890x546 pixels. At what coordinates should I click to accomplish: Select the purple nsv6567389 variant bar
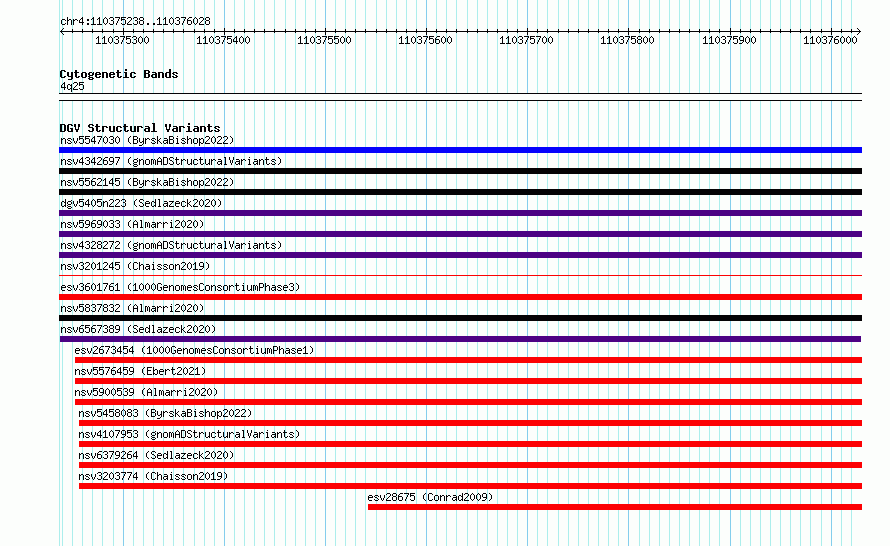coord(460,339)
